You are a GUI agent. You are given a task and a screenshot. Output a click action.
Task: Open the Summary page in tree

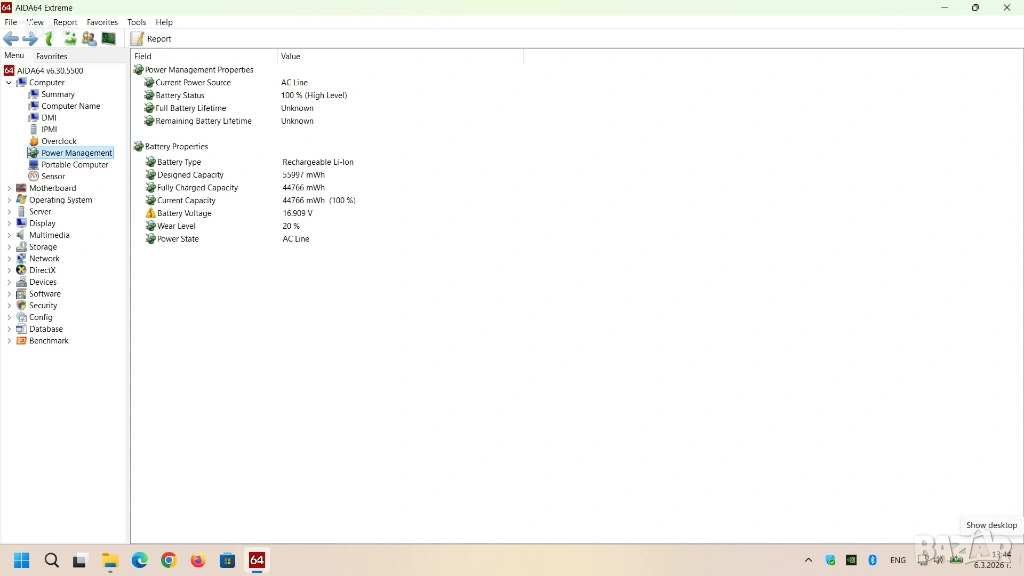point(57,94)
